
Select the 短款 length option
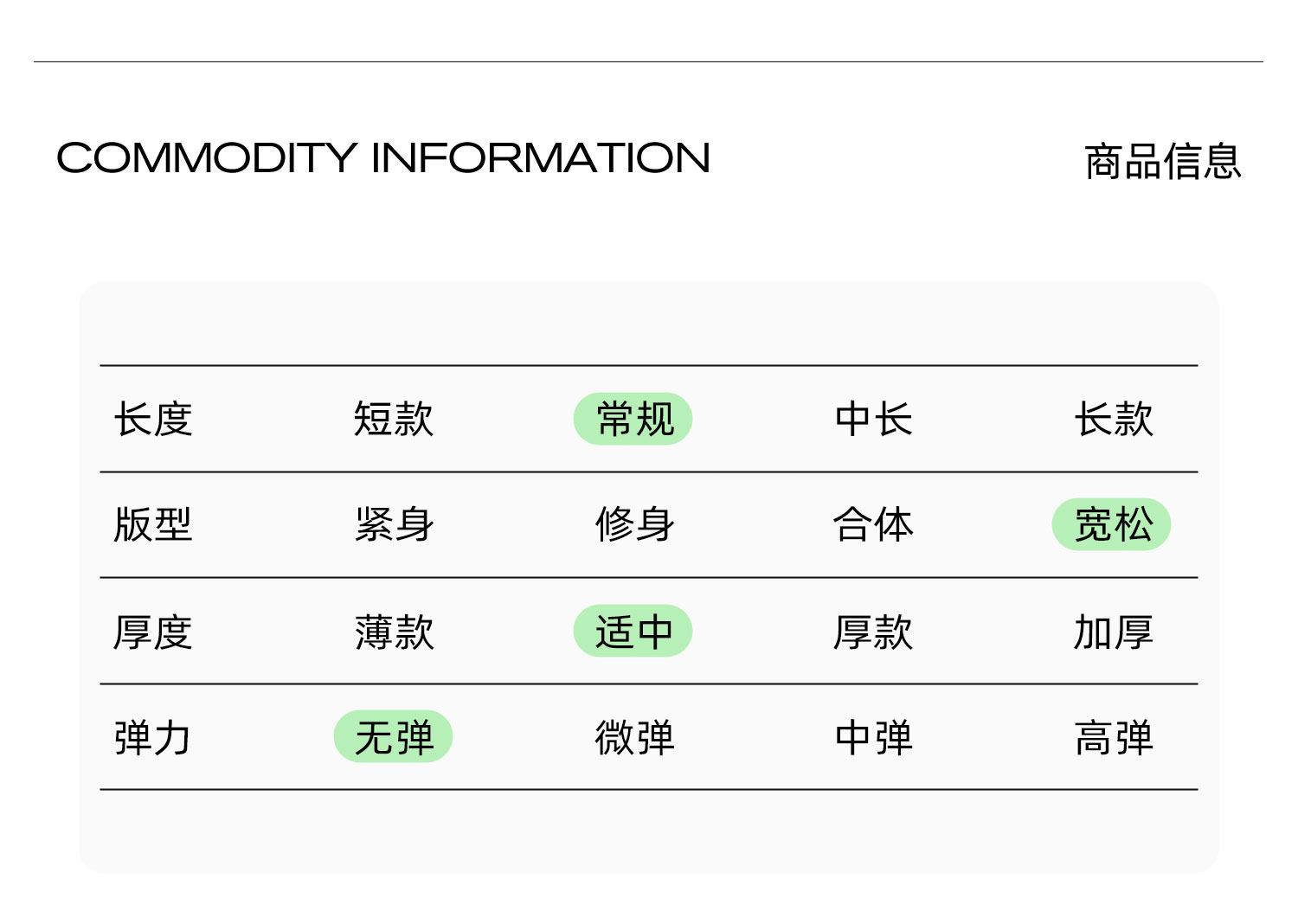tap(394, 420)
